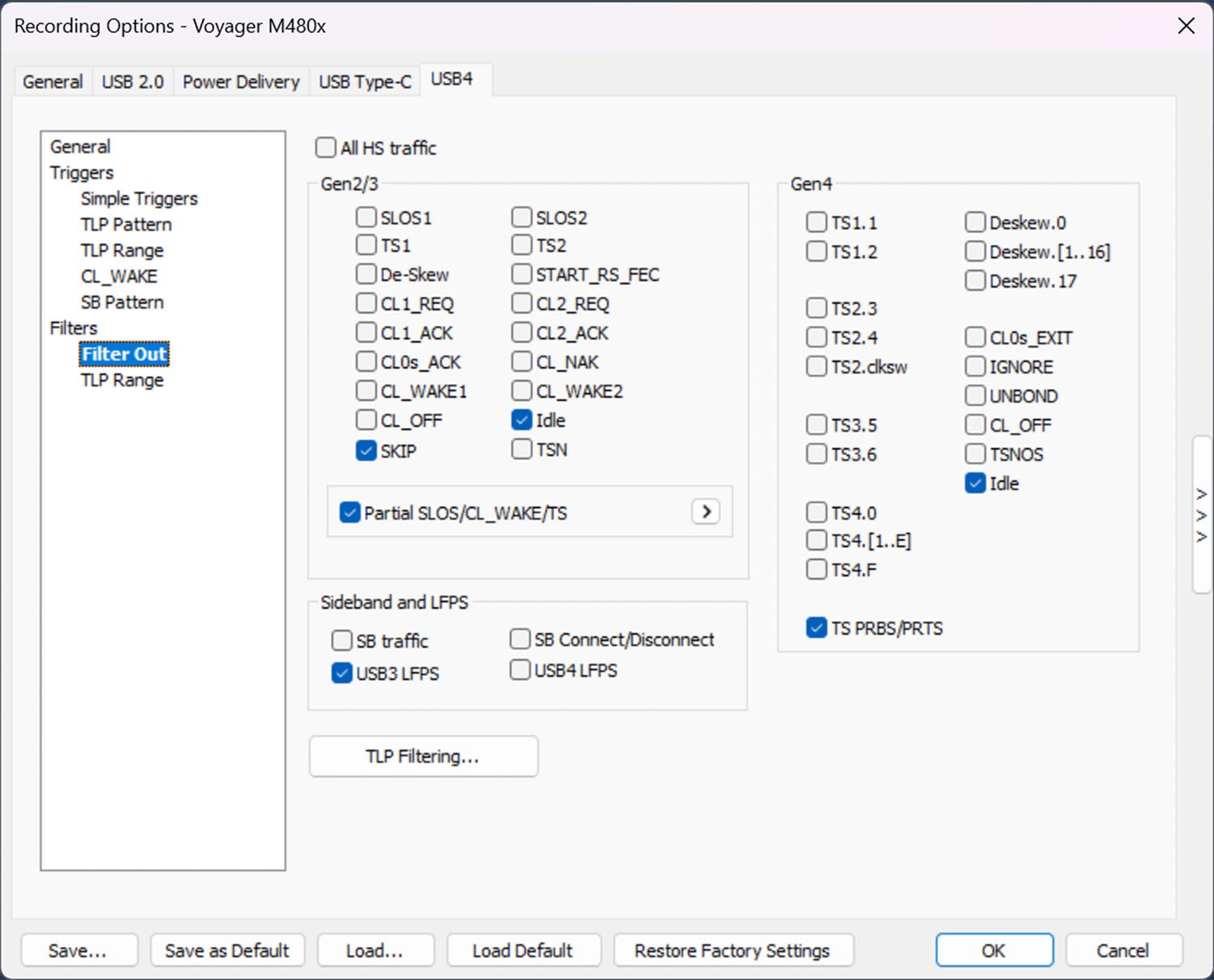
Task: Click the Save... button
Action: tap(79, 950)
